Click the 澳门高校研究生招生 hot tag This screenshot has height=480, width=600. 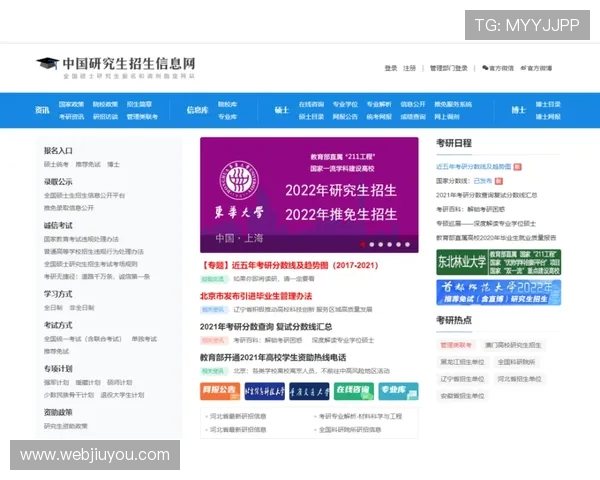click(513, 345)
